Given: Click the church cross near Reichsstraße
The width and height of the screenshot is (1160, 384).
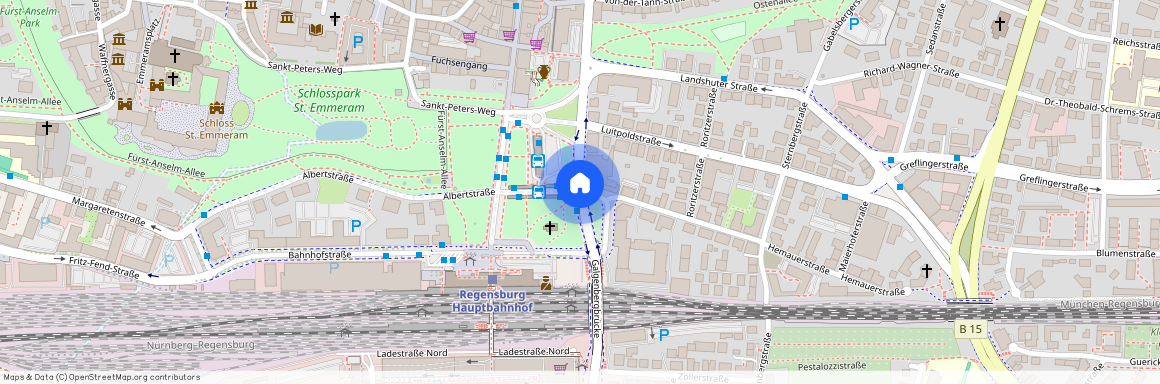Looking at the screenshot, I should point(999,24).
